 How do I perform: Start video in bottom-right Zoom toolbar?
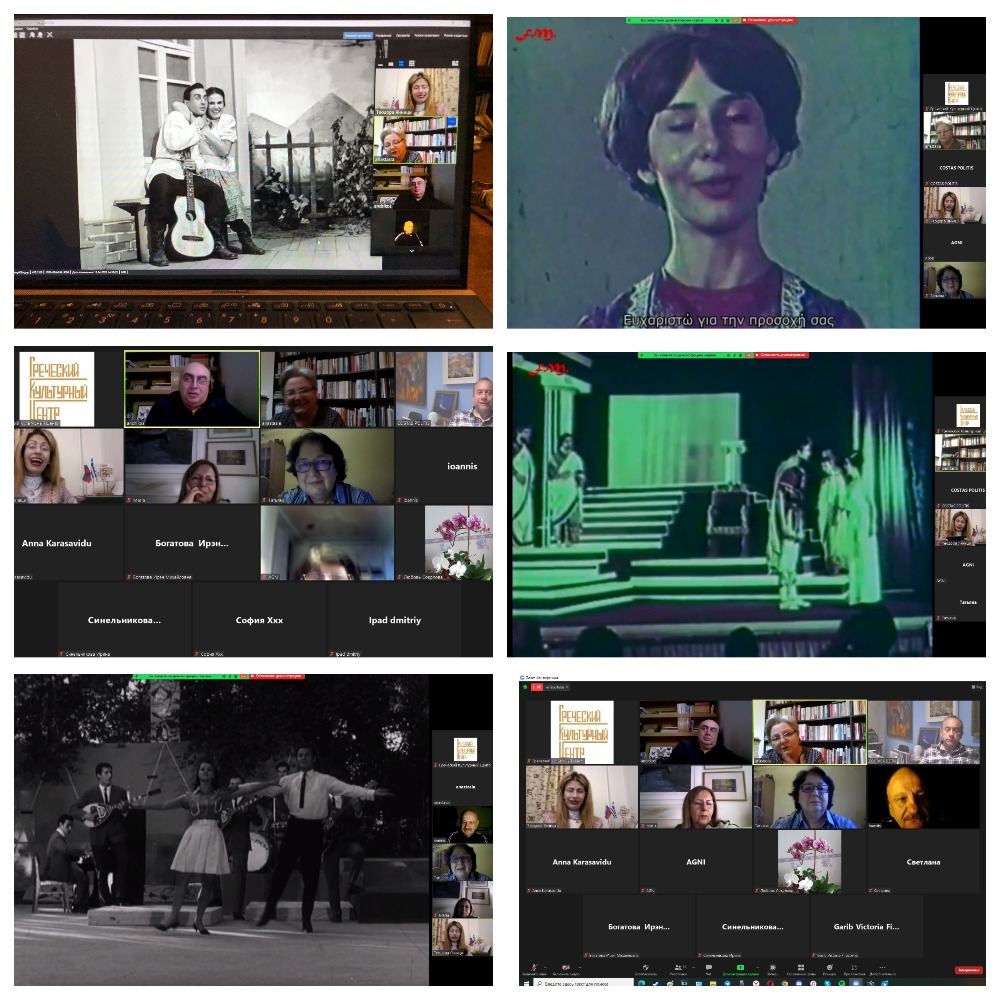566,967
